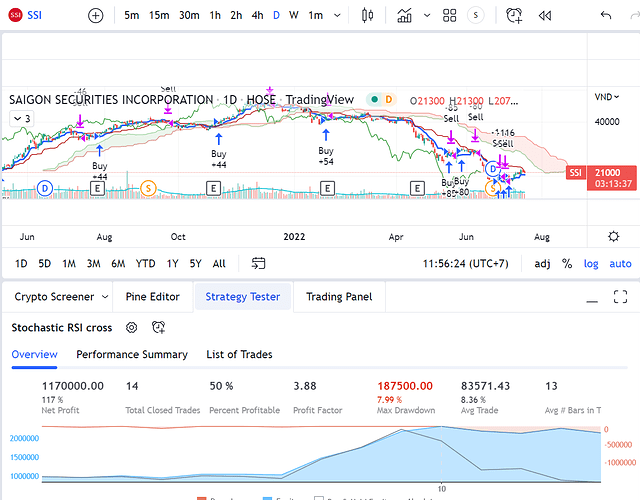640x500 pixels.
Task: Expand the timeframe list after 1m
Action: pyautogui.click(x=338, y=15)
